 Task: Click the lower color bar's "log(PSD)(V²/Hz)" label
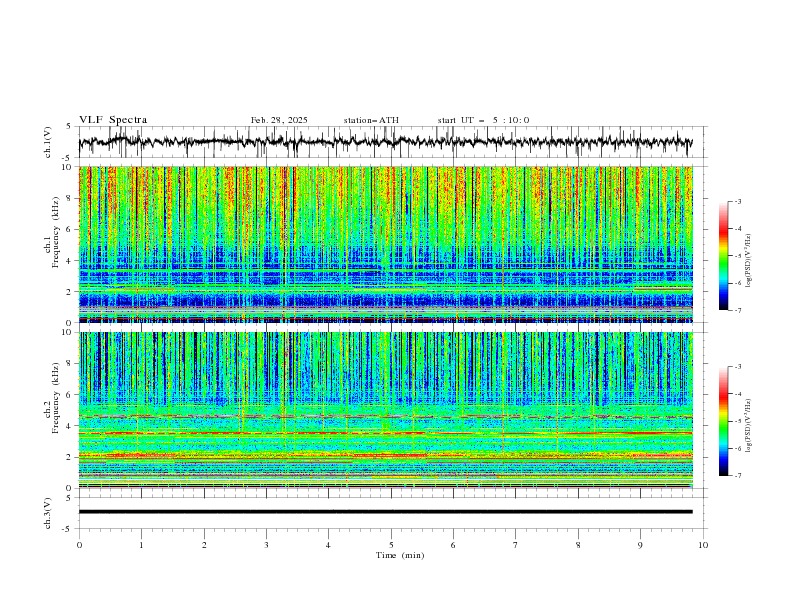(748, 426)
